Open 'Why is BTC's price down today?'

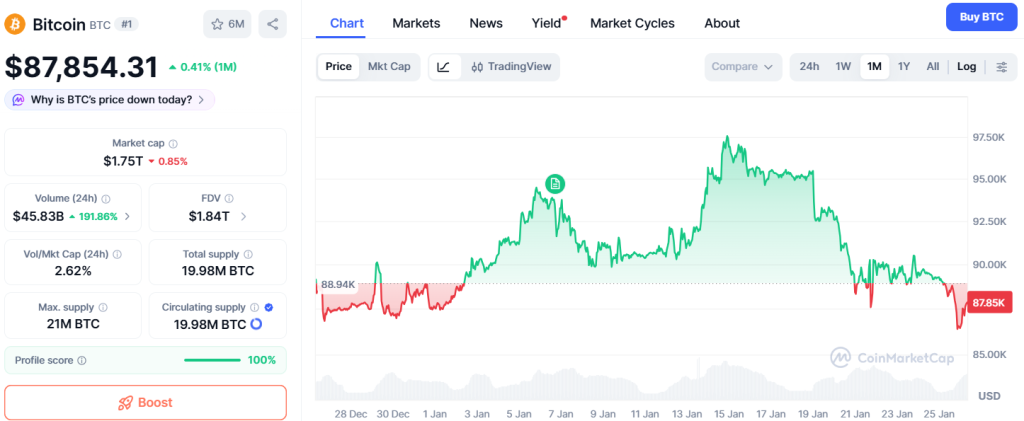110,100
